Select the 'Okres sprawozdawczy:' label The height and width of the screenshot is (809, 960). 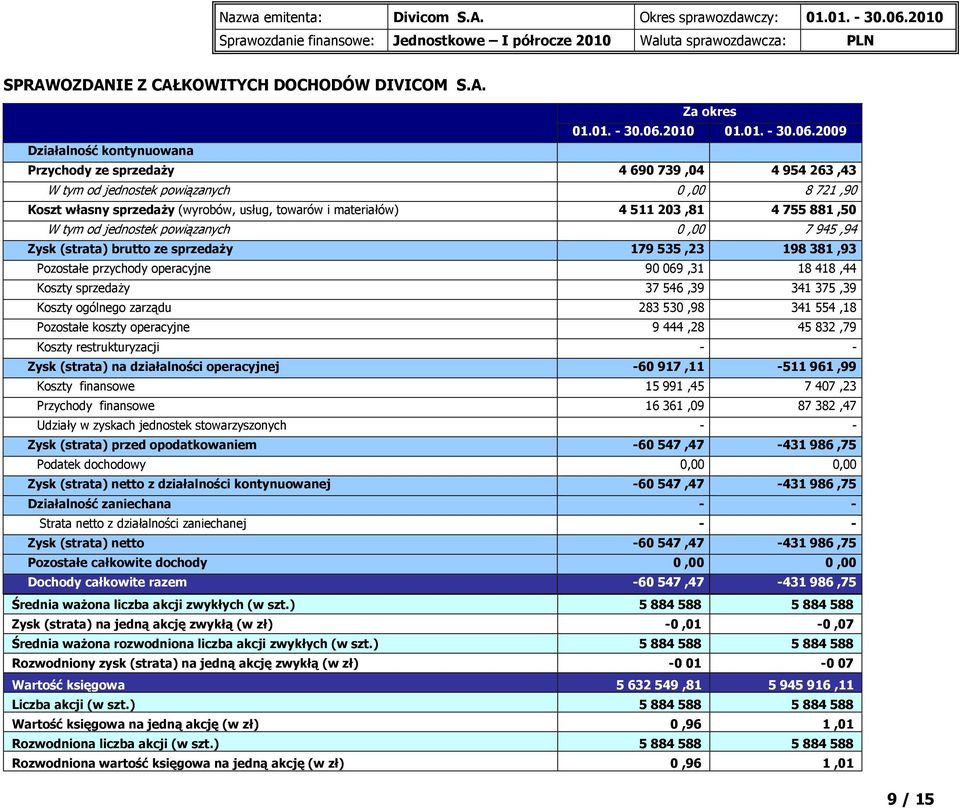pyautogui.click(x=708, y=18)
